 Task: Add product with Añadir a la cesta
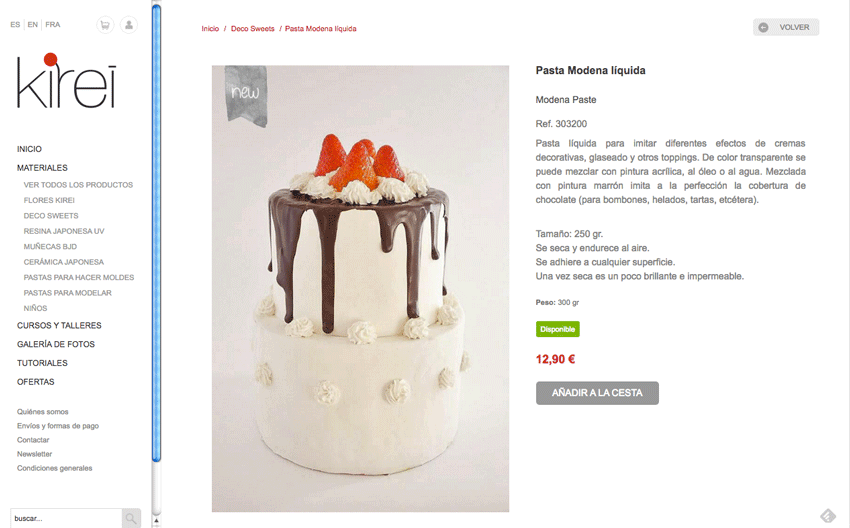(x=597, y=393)
